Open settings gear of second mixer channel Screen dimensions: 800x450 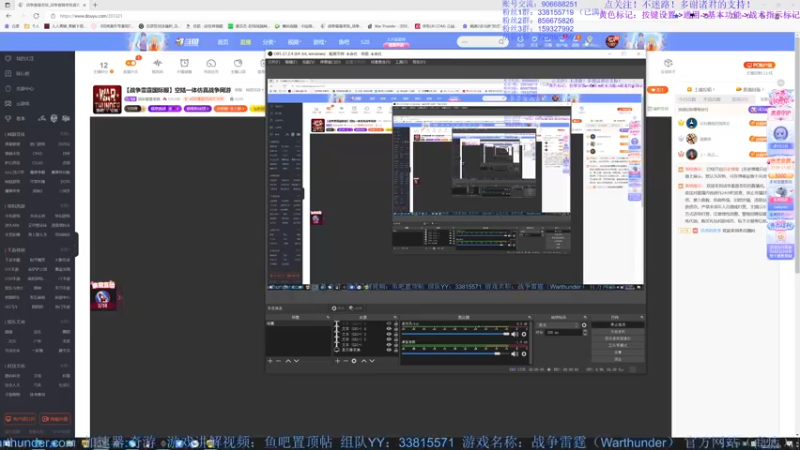point(524,354)
